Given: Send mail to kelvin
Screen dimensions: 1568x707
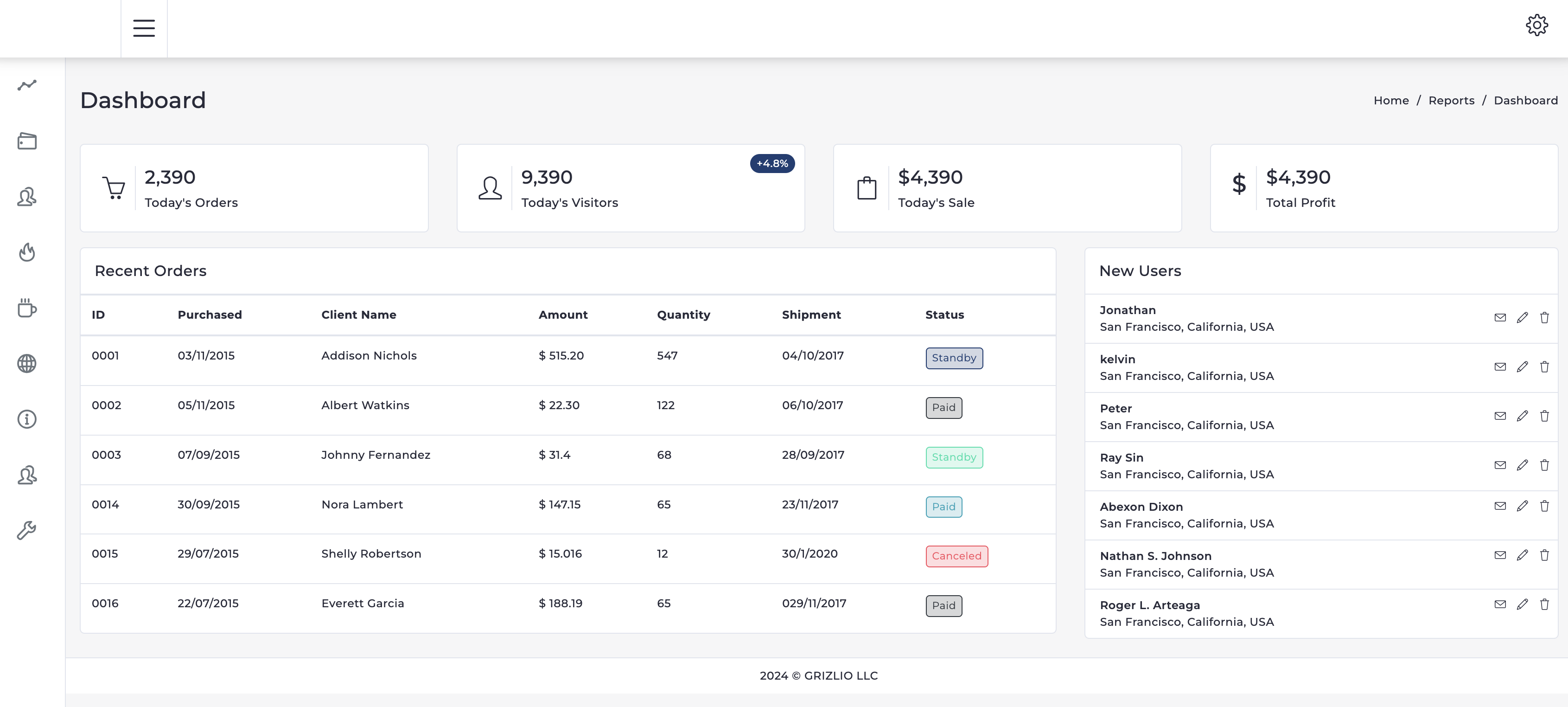Looking at the screenshot, I should pos(1500,366).
